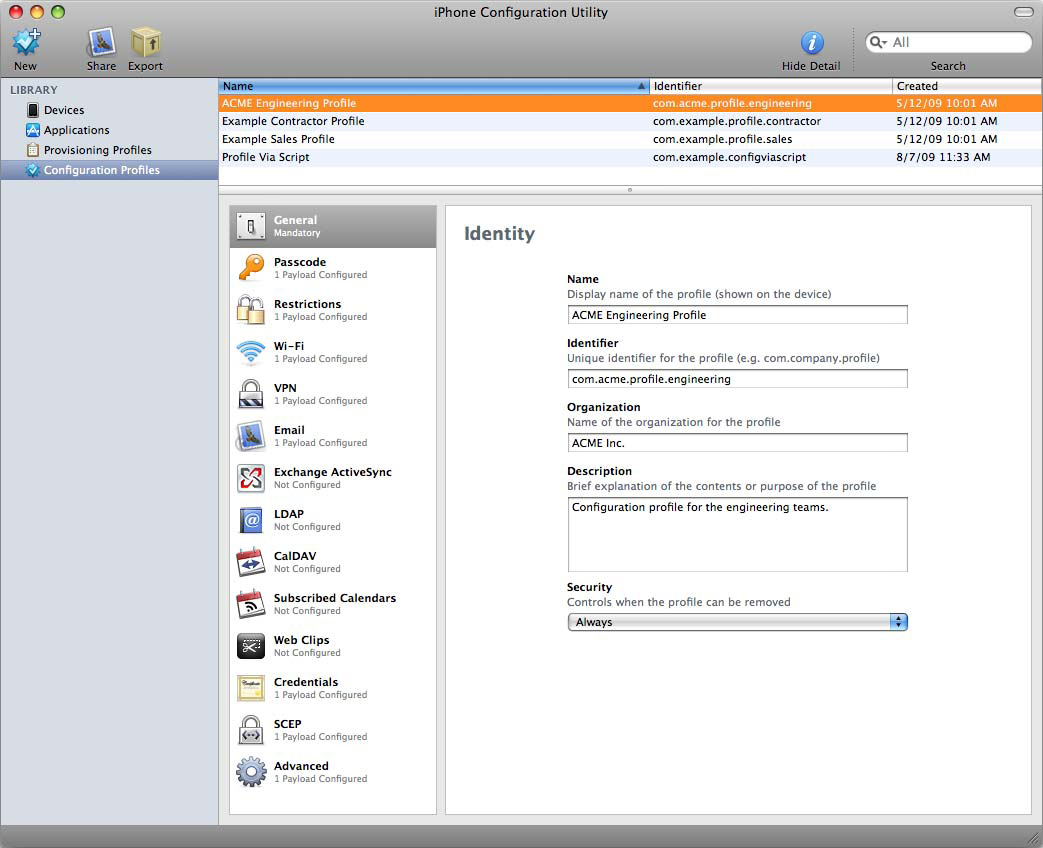Viewport: 1043px width, 848px height.
Task: Click the com.example.profile.contractor identifier cell
Action: coord(737,121)
